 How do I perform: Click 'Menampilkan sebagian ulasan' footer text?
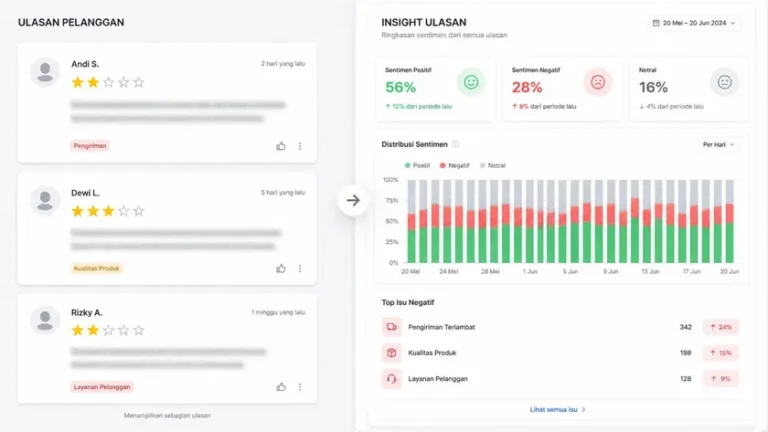167,415
